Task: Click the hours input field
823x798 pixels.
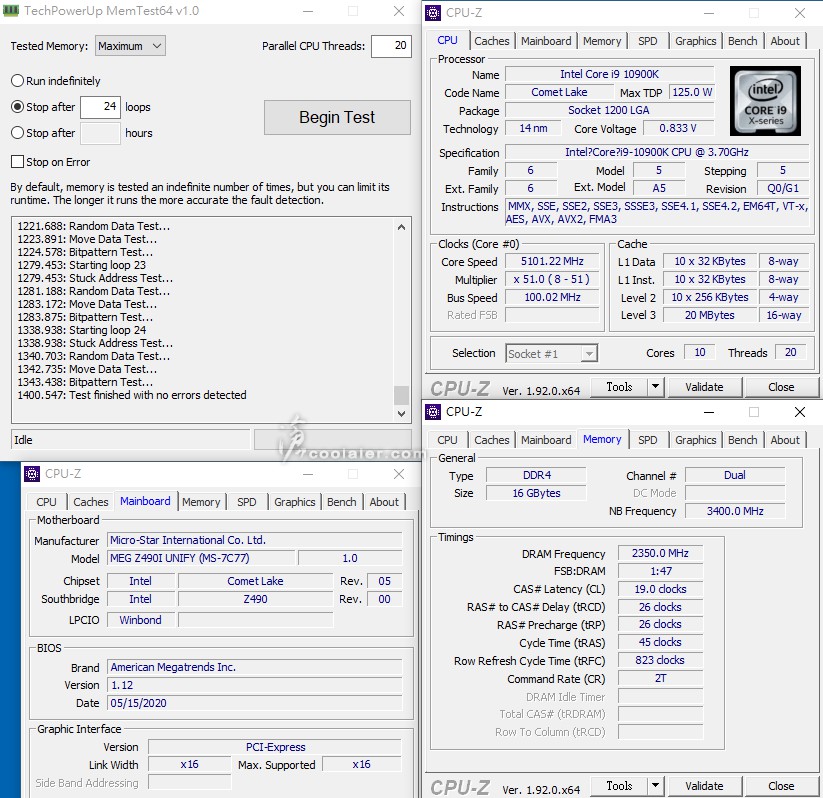Action: coord(100,133)
